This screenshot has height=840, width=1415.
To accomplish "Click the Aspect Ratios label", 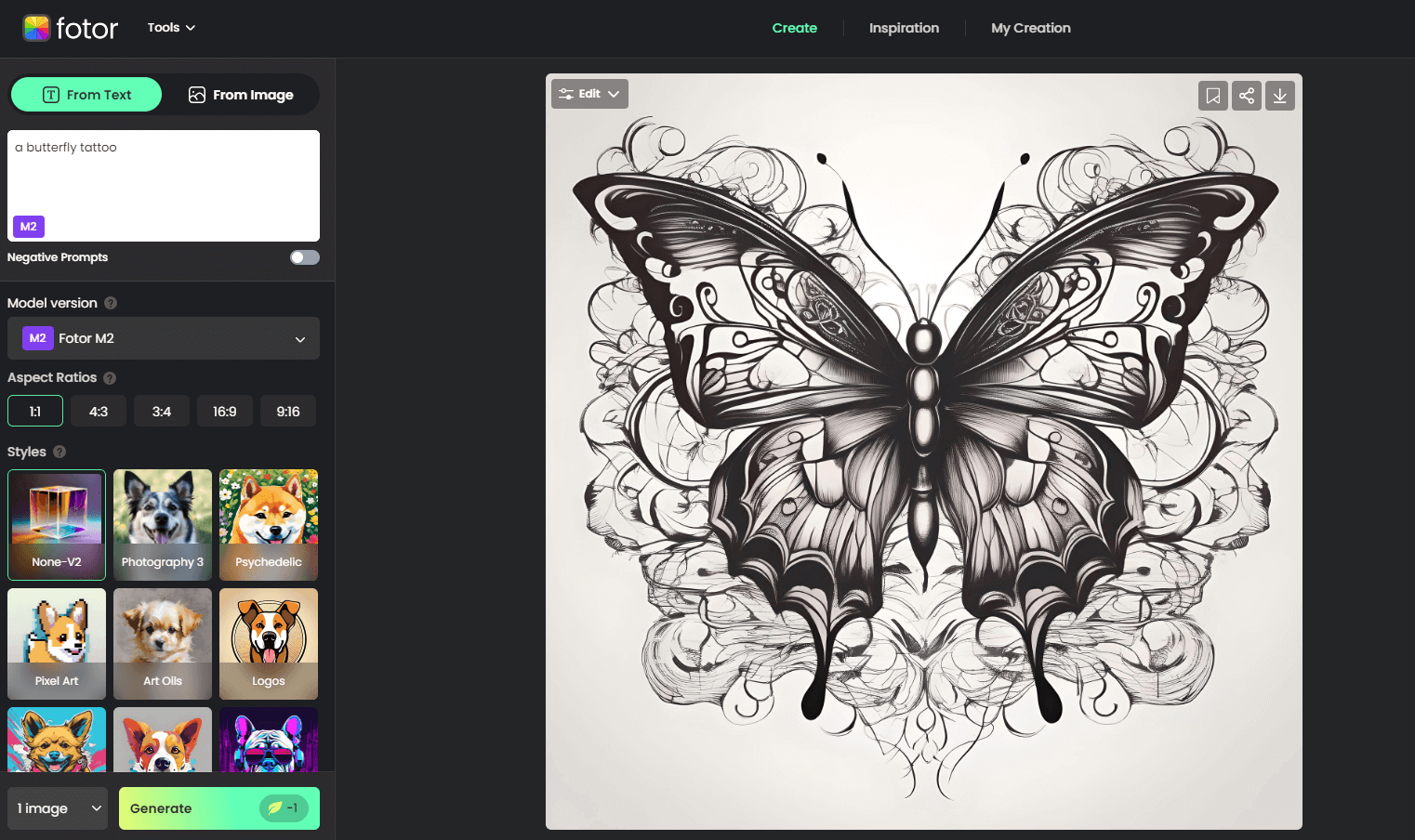I will coord(52,377).
